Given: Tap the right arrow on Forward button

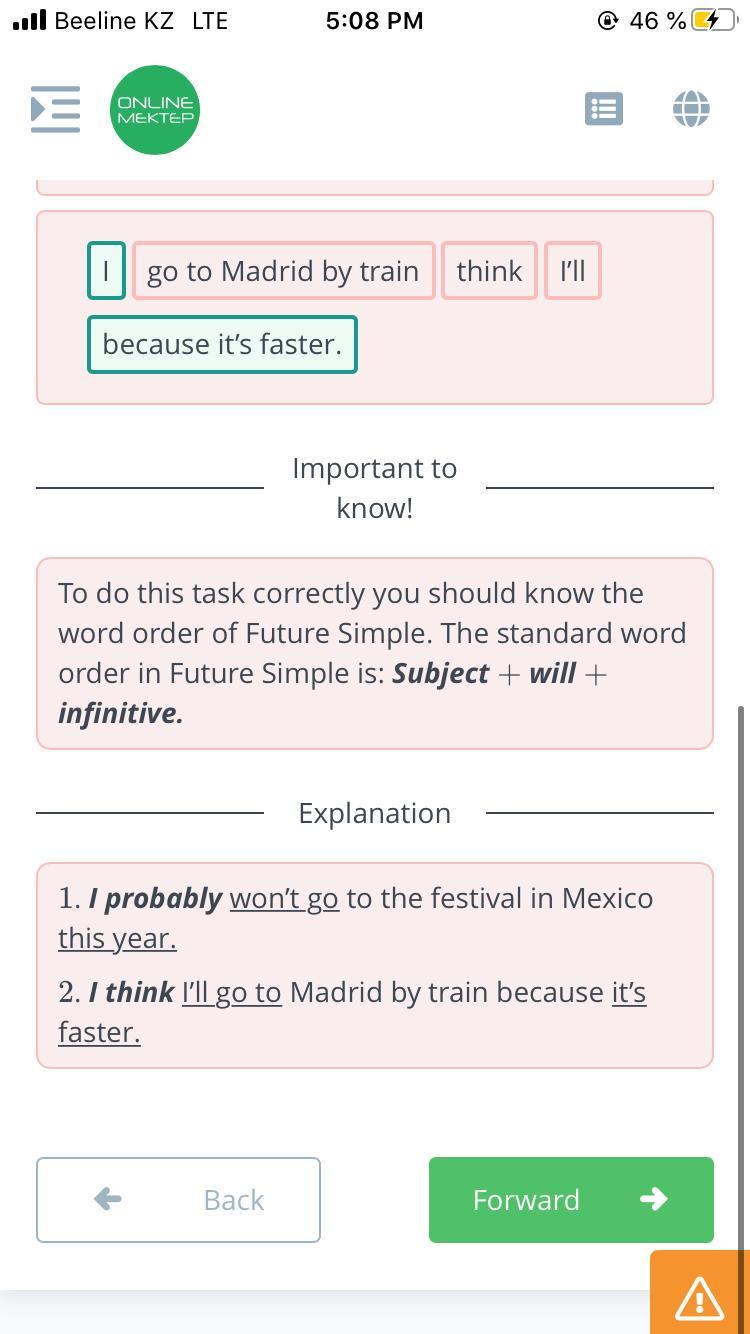Looking at the screenshot, I should [x=653, y=1199].
